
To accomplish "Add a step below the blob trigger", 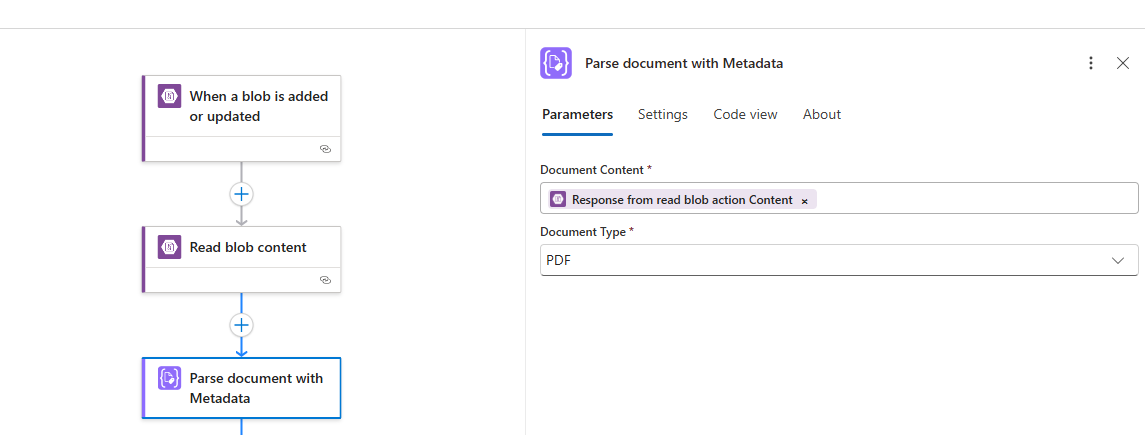I will pos(241,193).
